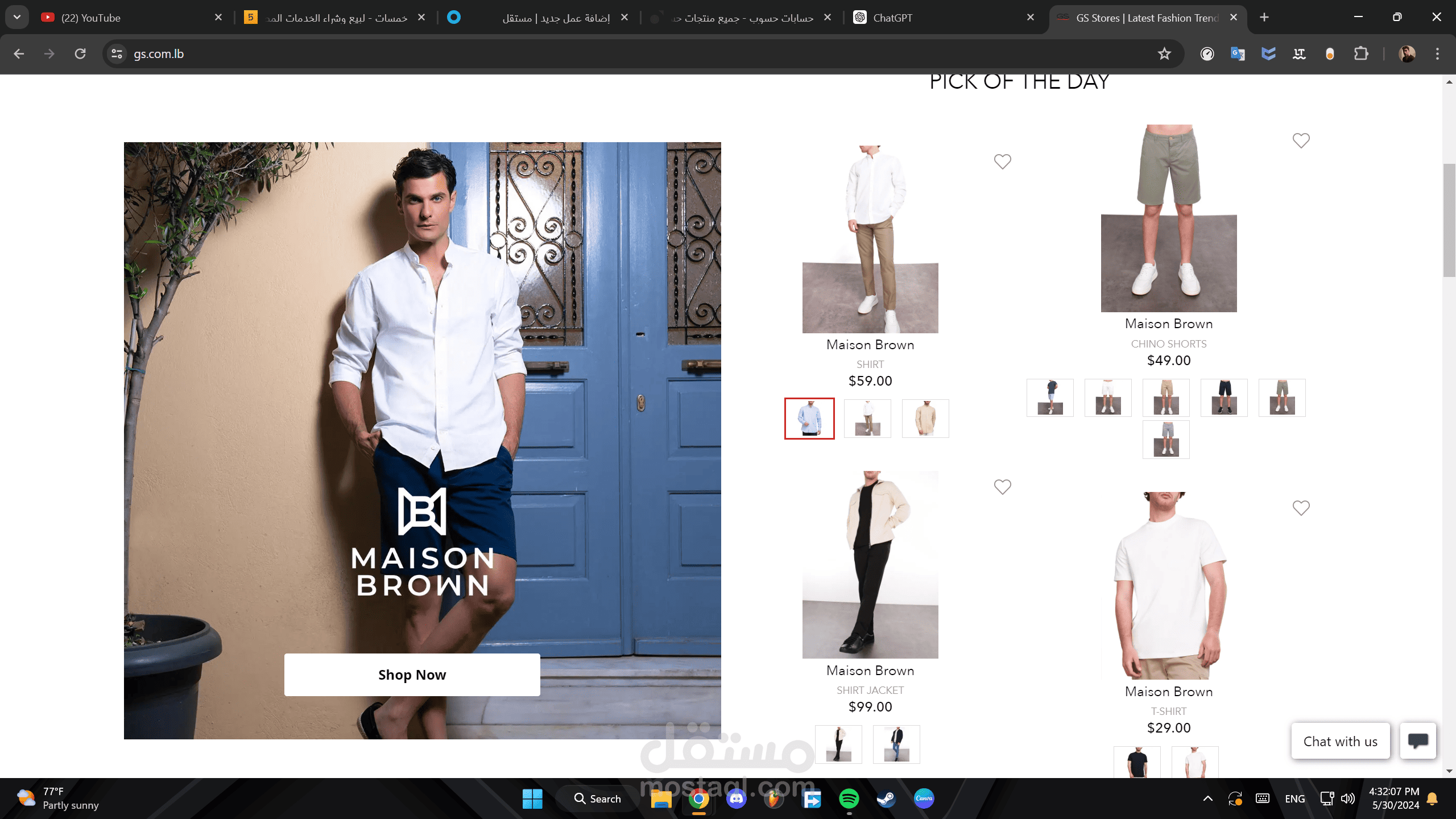Open a new browser tab
Screen dimensions: 1456x819
[1264, 17]
